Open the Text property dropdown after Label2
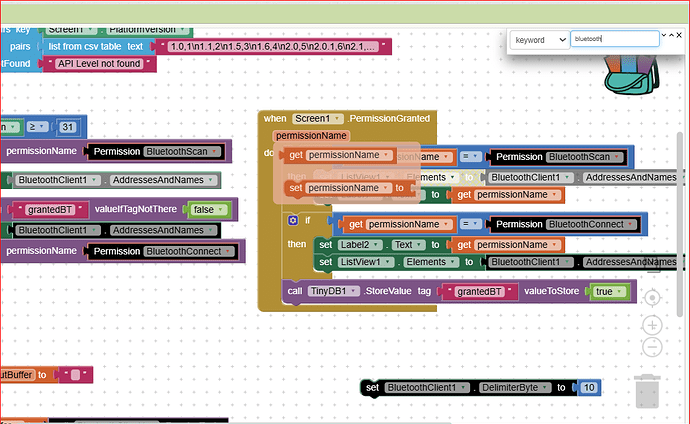690x424 pixels. coord(409,245)
